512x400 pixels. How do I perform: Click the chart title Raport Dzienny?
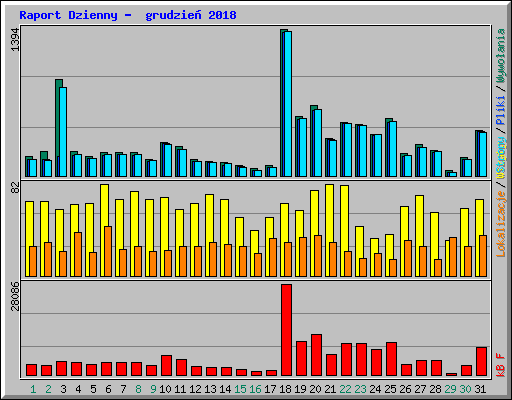[68, 15]
